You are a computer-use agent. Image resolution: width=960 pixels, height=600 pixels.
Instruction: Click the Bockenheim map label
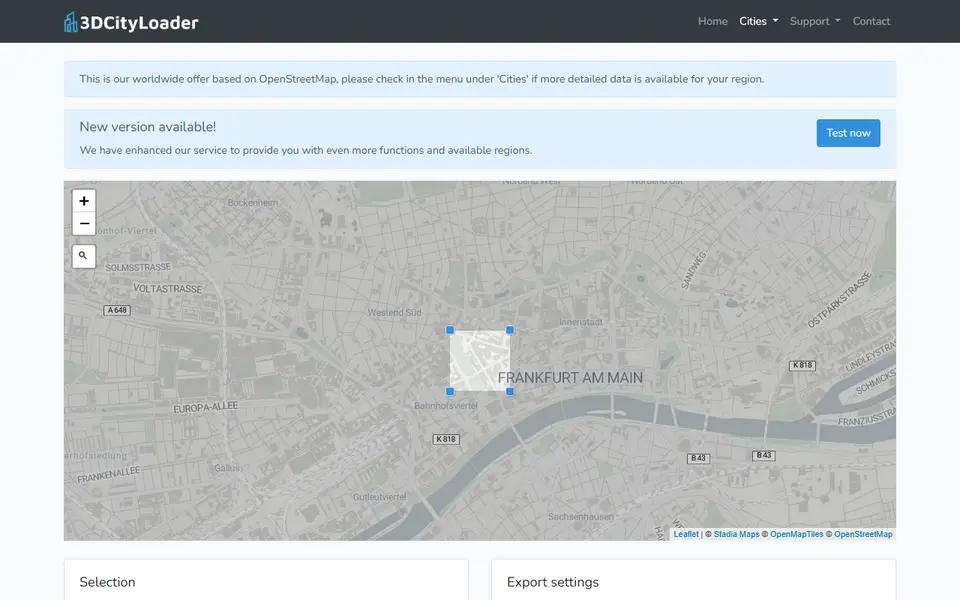click(252, 203)
